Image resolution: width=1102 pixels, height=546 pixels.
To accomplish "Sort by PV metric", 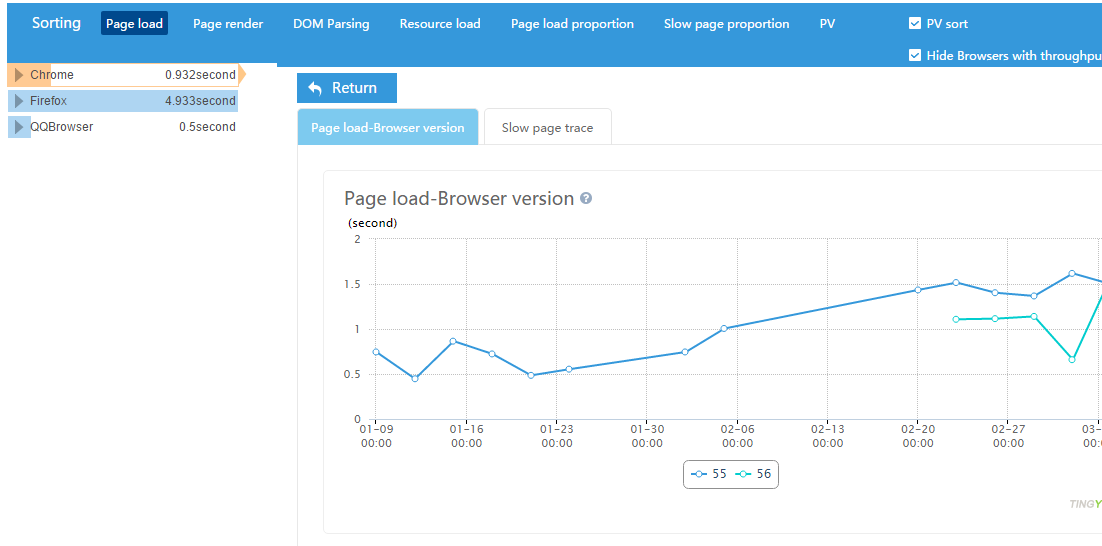I will 827,24.
